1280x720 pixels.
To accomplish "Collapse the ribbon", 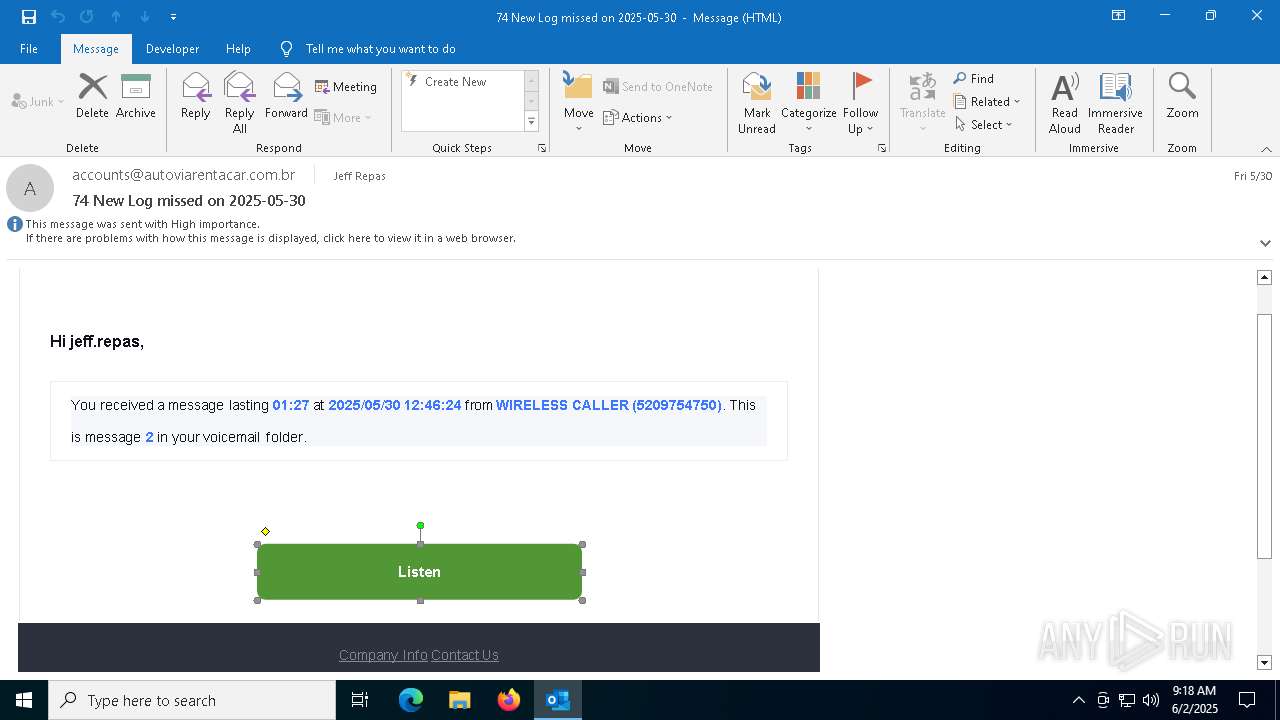I will (x=1266, y=149).
